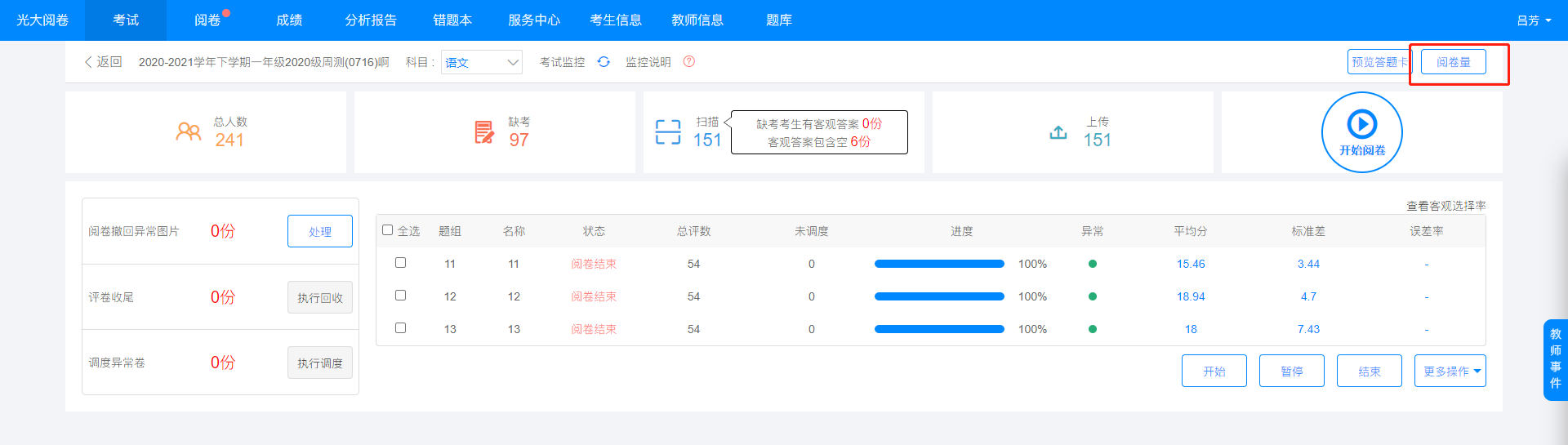
Task: Click the progress bar for group 12
Action: [x=939, y=296]
